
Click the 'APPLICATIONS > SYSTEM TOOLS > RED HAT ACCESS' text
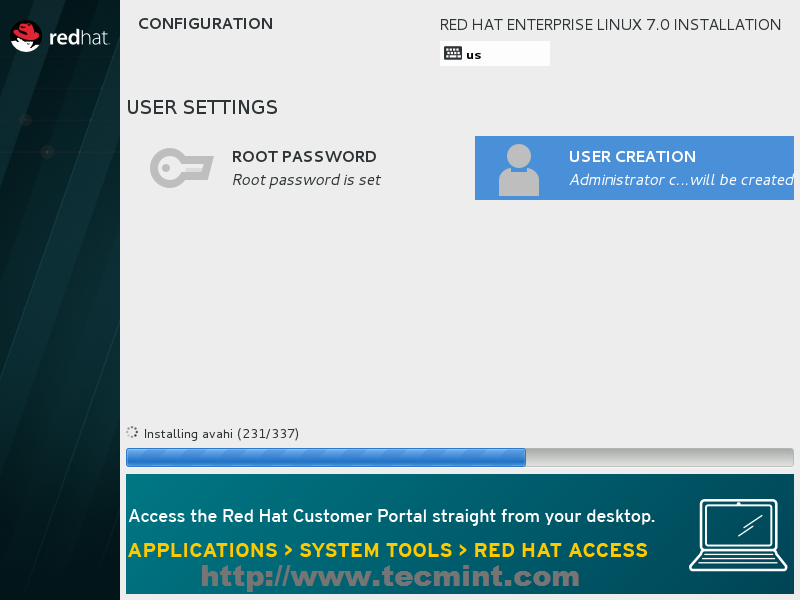tap(388, 550)
